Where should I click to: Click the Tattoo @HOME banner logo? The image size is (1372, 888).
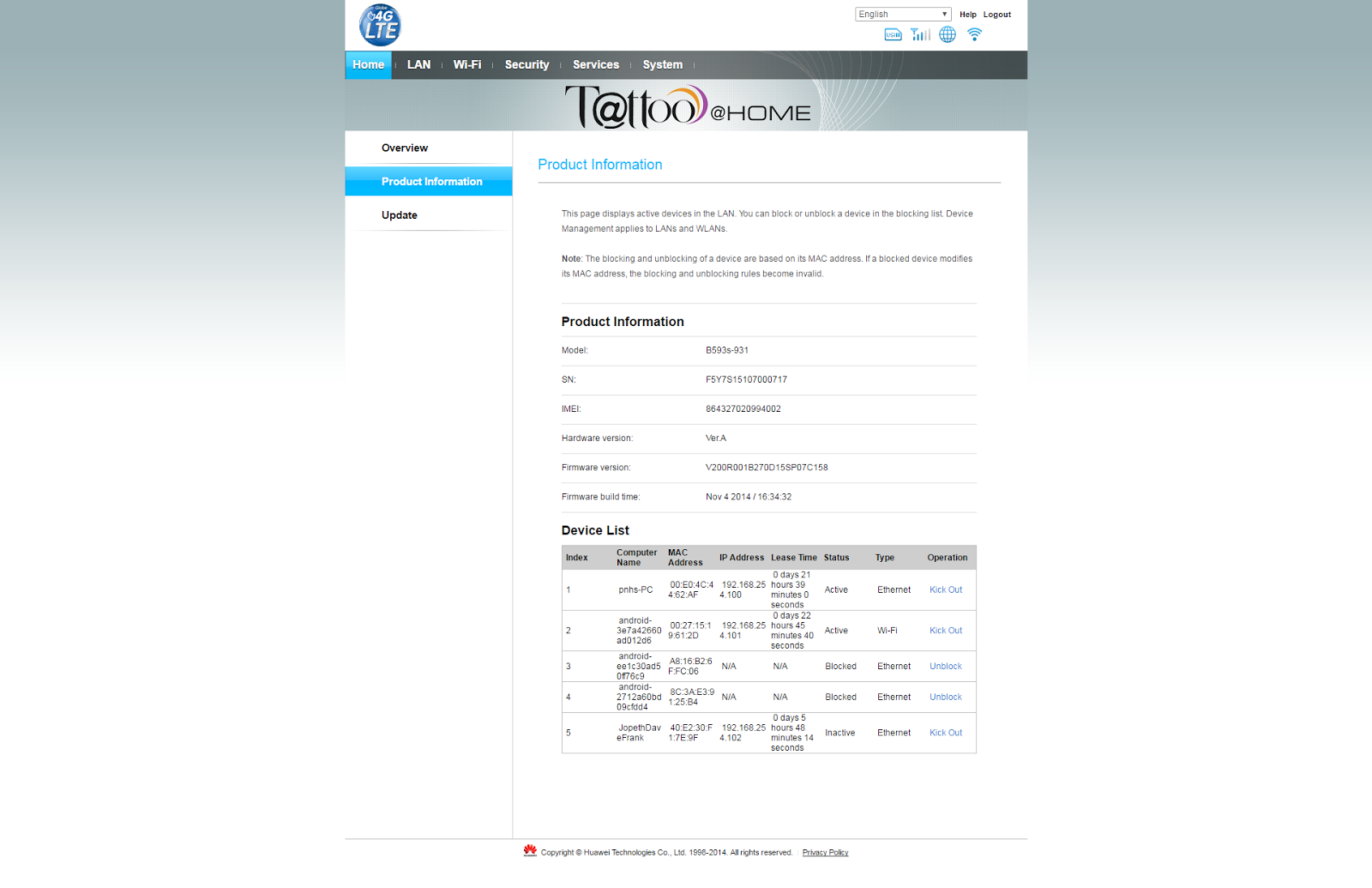[688, 107]
